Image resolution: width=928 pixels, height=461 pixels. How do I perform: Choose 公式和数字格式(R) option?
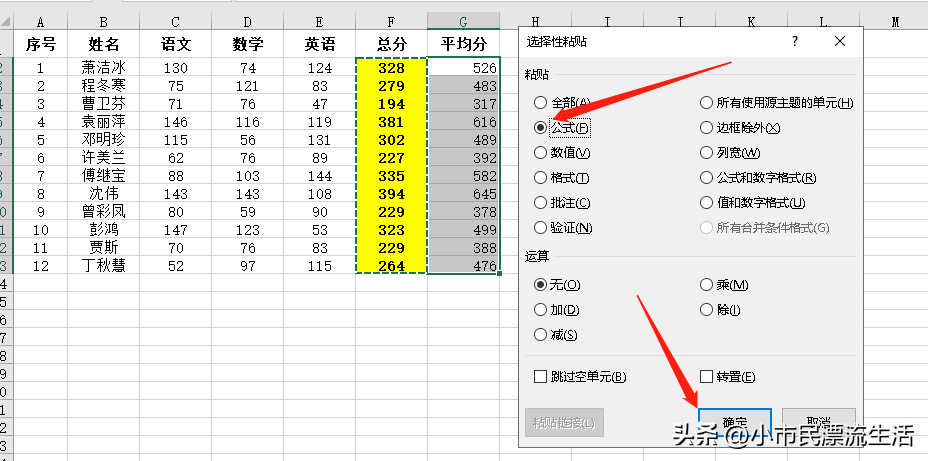click(706, 178)
